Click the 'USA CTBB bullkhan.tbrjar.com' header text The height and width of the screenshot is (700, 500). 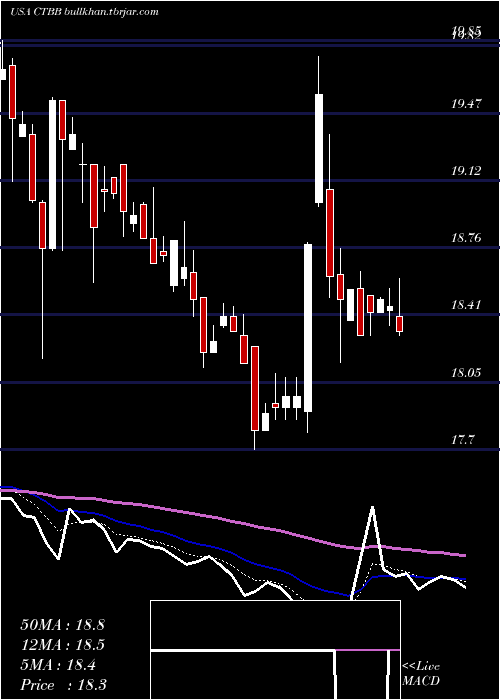[x=84, y=12]
